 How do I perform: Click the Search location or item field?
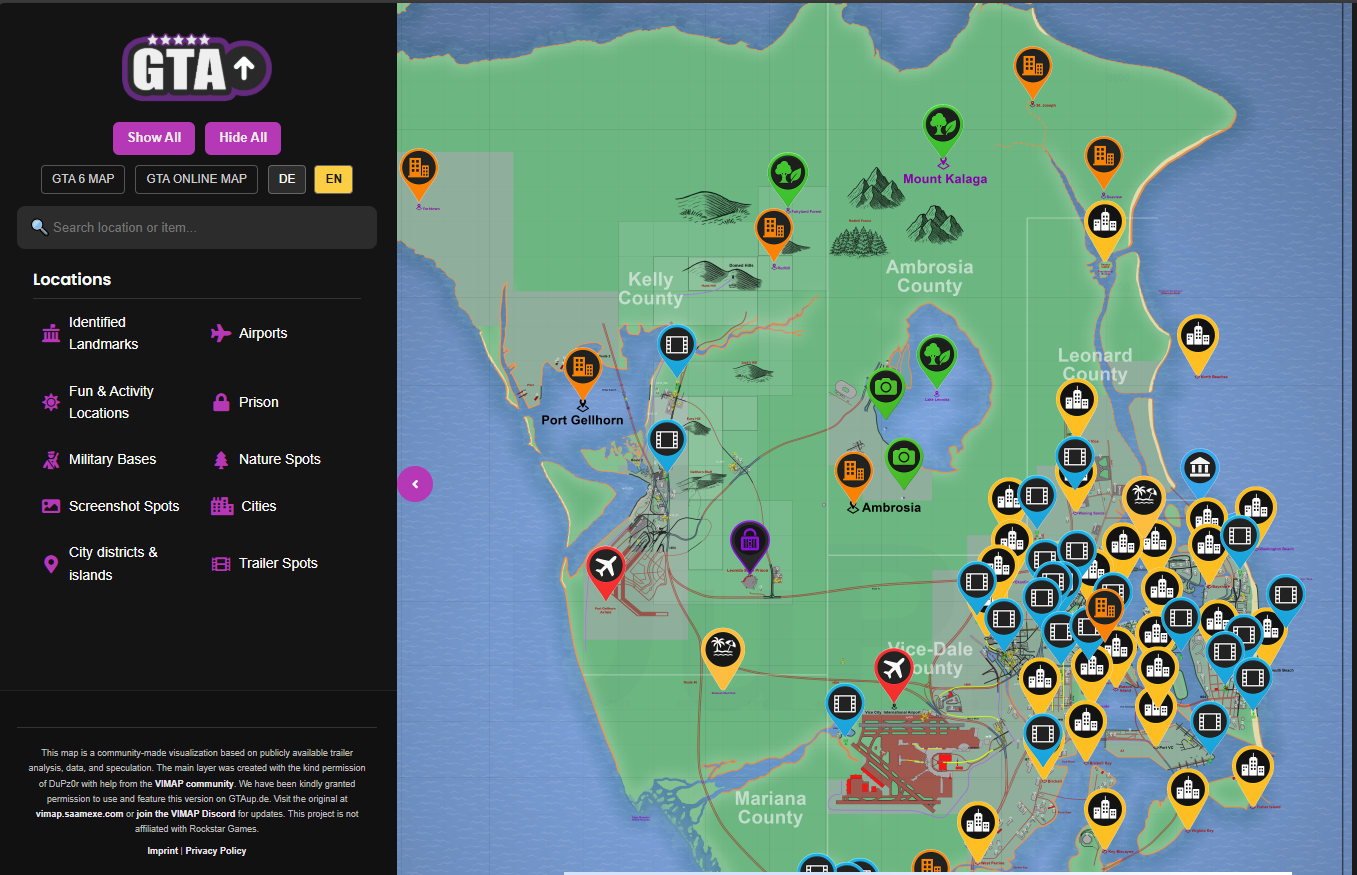[x=197, y=227]
